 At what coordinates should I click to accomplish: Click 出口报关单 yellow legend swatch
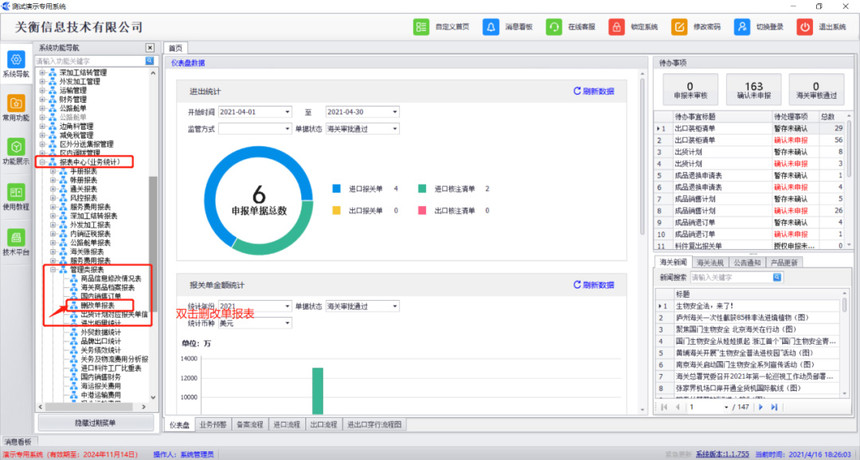[x=336, y=211]
